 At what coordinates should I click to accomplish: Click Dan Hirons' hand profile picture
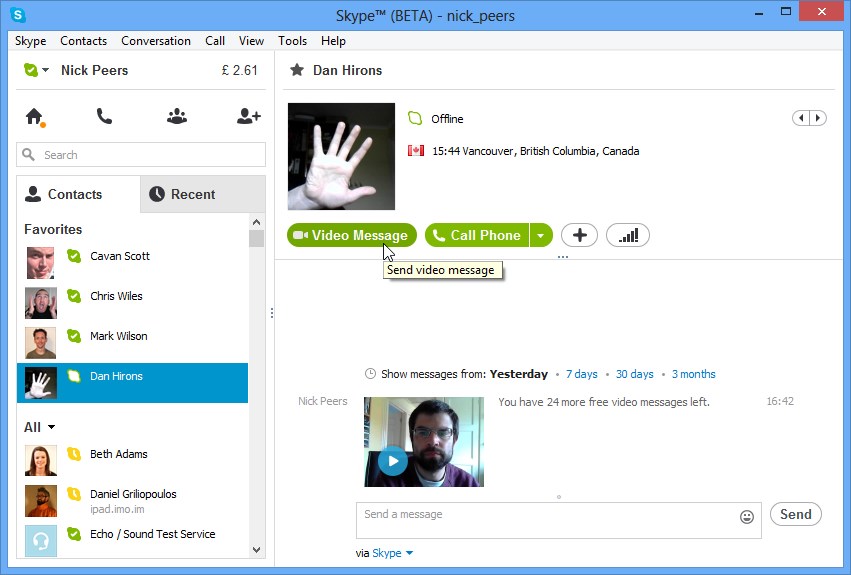(x=341, y=156)
